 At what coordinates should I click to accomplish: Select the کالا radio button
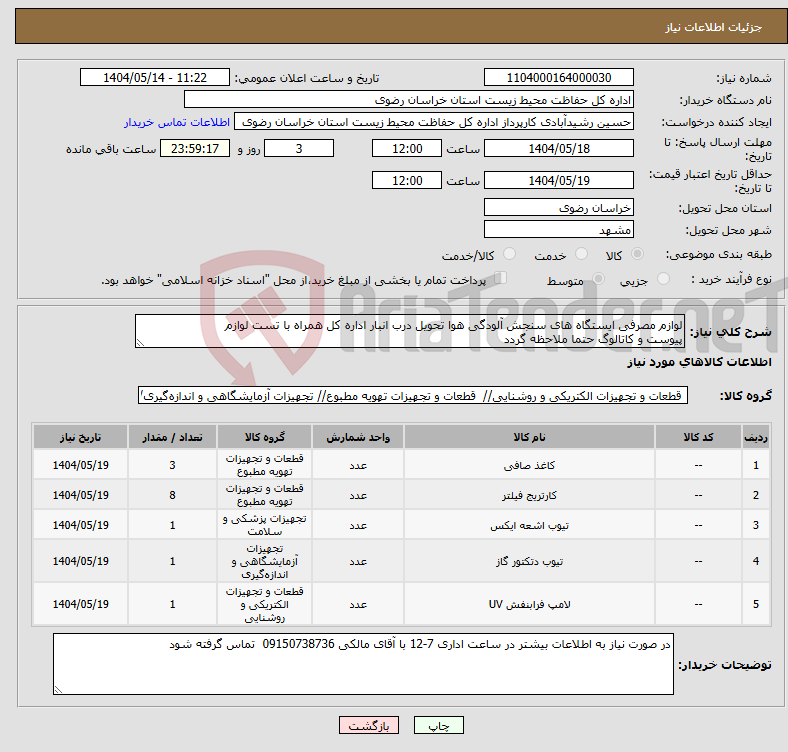pos(637,254)
